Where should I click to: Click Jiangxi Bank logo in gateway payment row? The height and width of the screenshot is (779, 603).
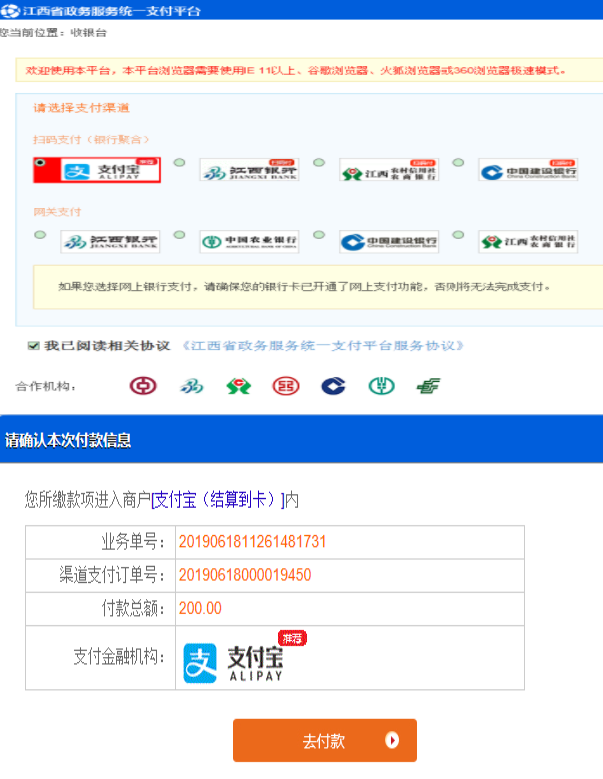110,242
